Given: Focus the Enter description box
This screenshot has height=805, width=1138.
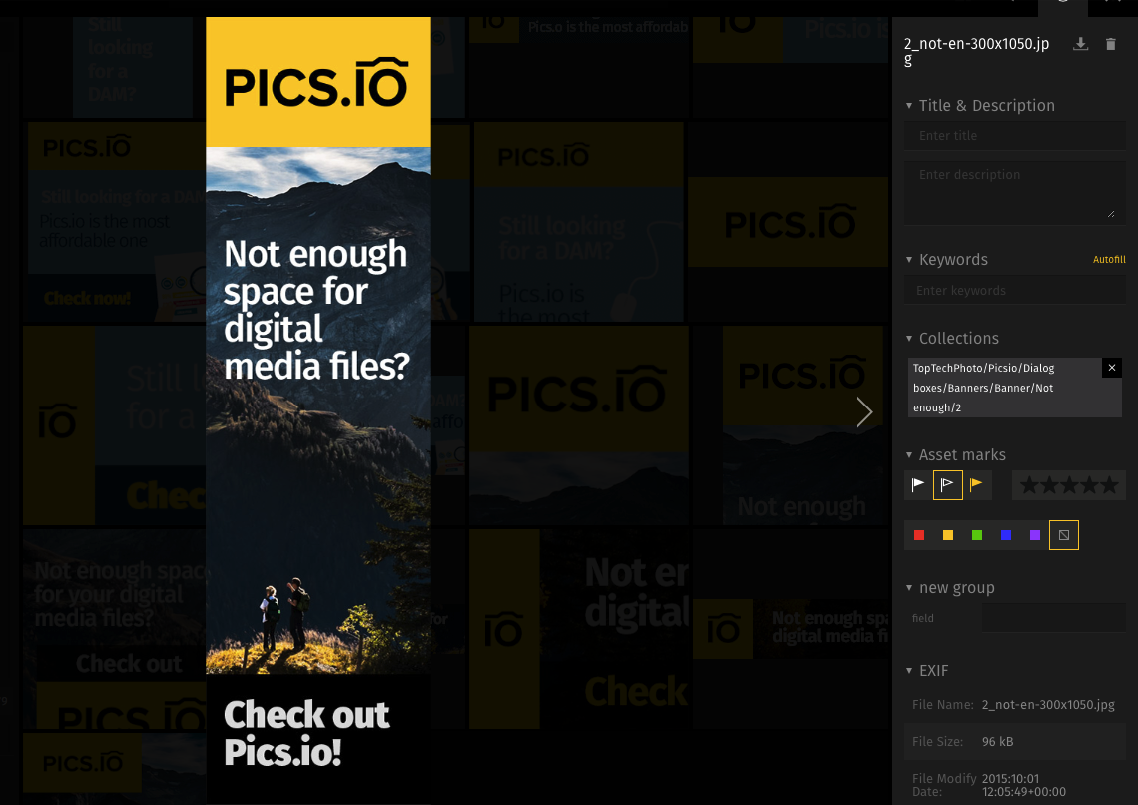Looking at the screenshot, I should (1015, 192).
